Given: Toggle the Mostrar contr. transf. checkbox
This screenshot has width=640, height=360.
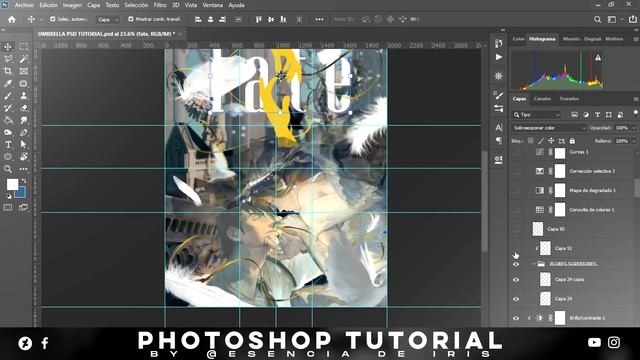Looking at the screenshot, I should click(x=131, y=19).
